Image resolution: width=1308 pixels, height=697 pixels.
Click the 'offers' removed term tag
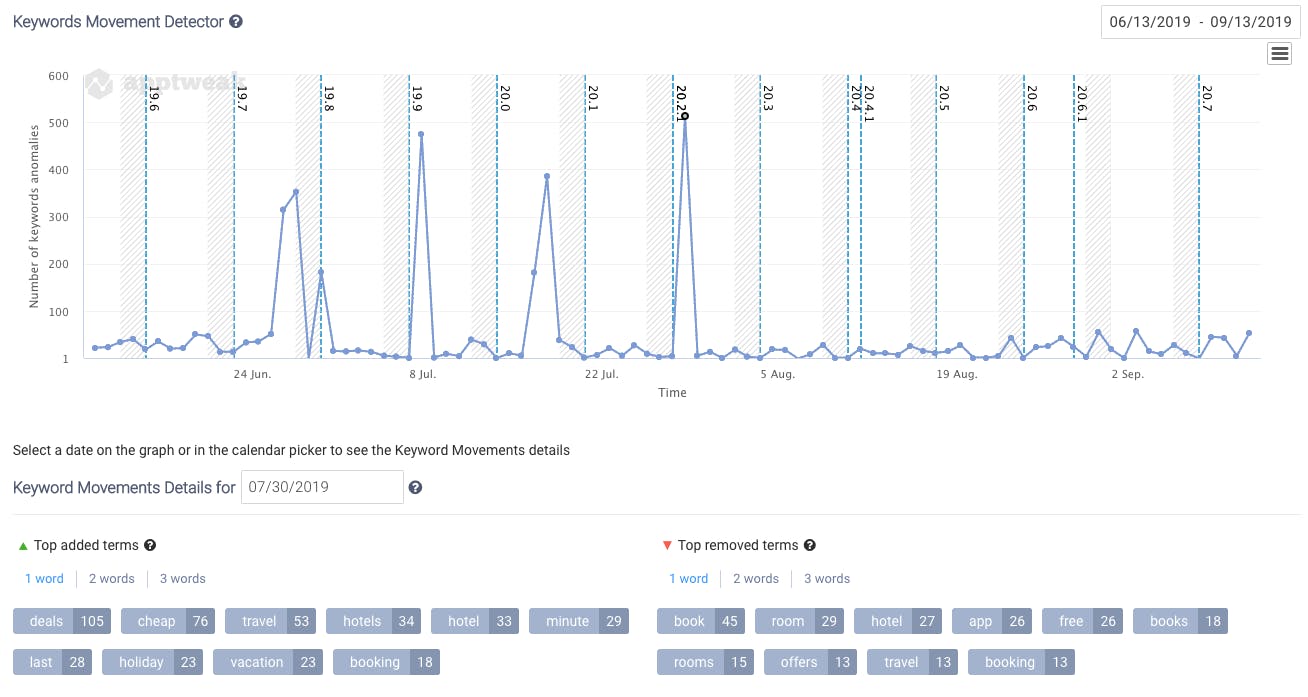[811, 662]
